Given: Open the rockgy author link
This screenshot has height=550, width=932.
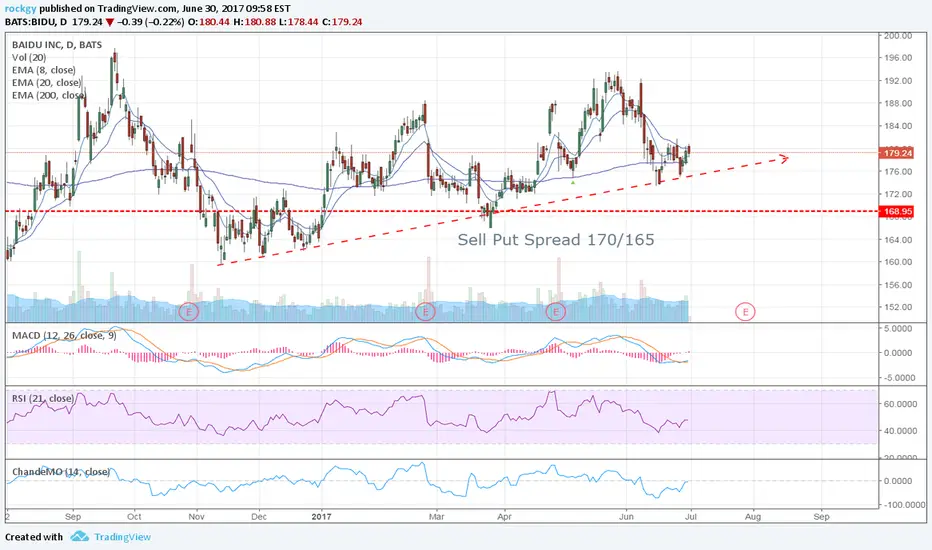Looking at the screenshot, I should coord(20,9).
